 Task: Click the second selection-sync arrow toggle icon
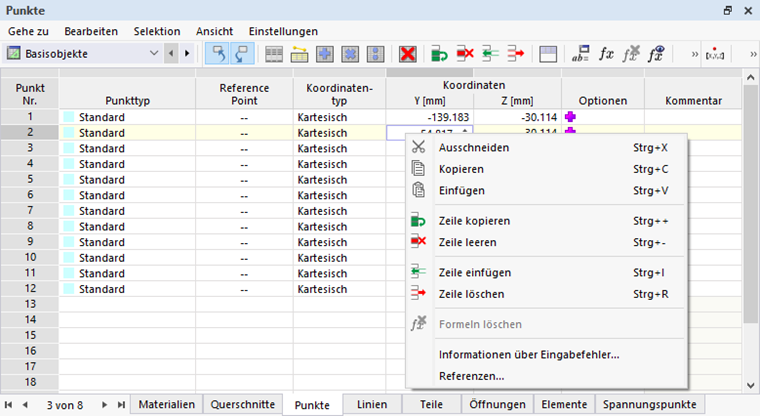241,54
